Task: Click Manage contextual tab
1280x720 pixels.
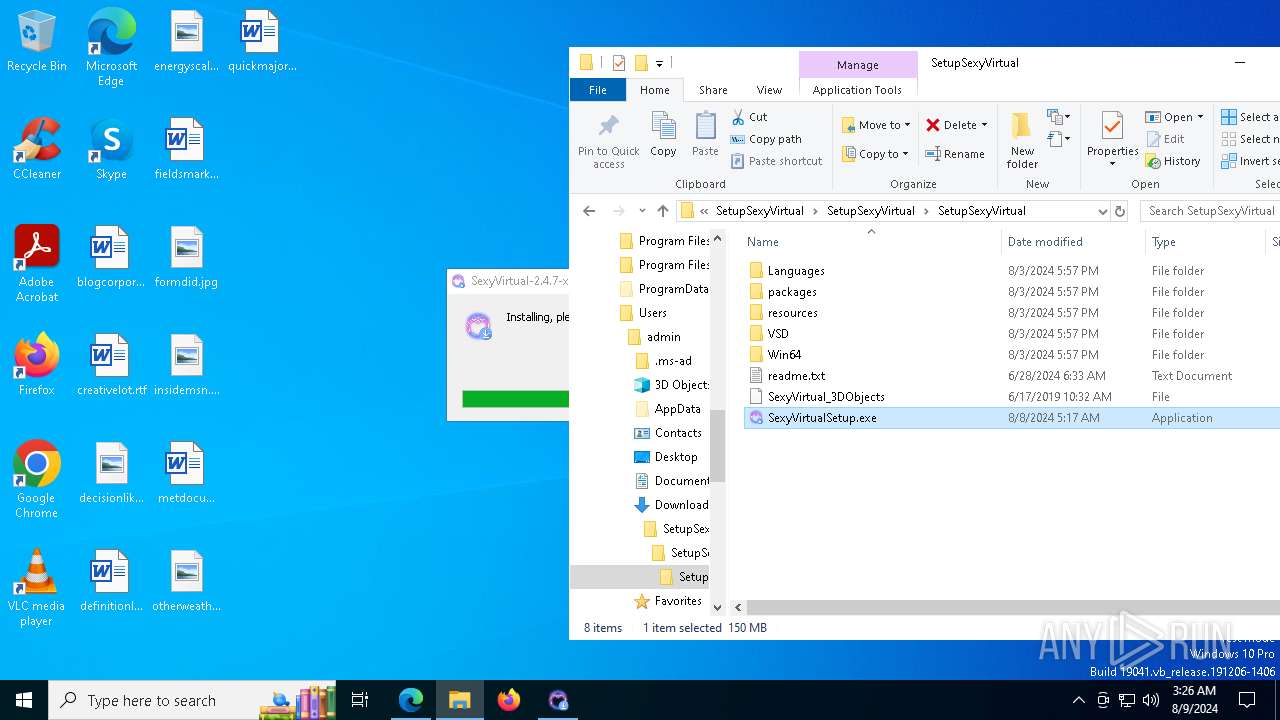Action: pos(858,65)
